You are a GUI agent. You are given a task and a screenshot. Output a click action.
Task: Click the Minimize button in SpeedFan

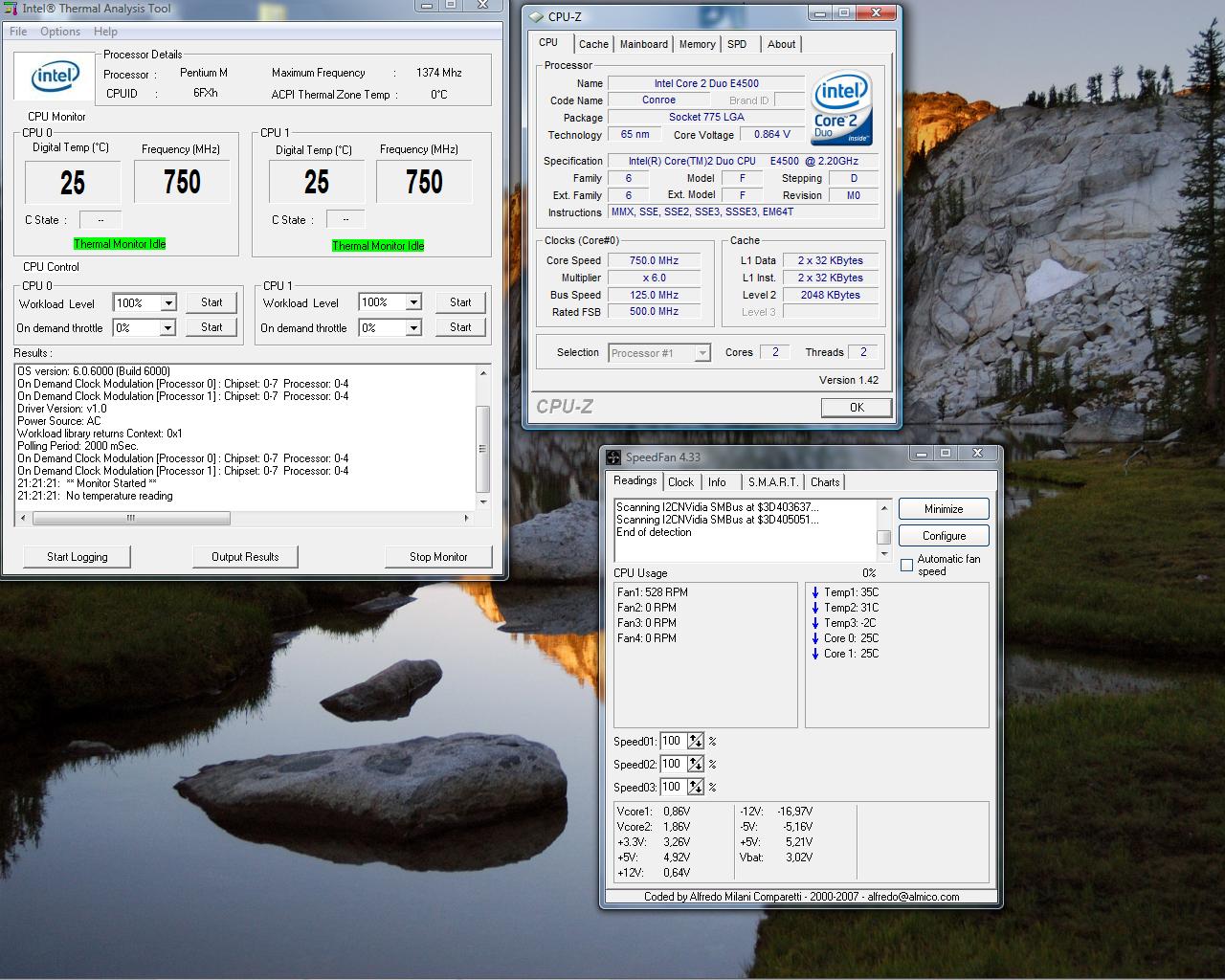point(944,509)
